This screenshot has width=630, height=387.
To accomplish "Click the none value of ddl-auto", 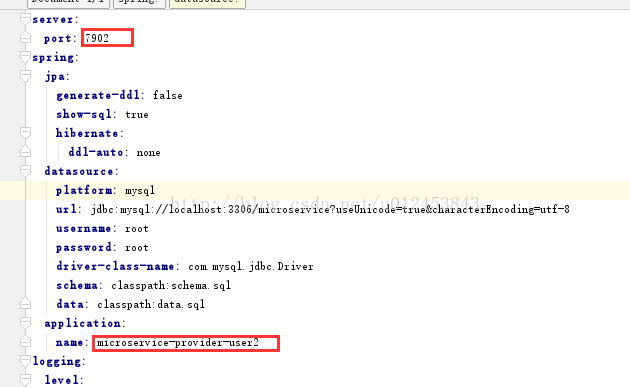I will [148, 153].
